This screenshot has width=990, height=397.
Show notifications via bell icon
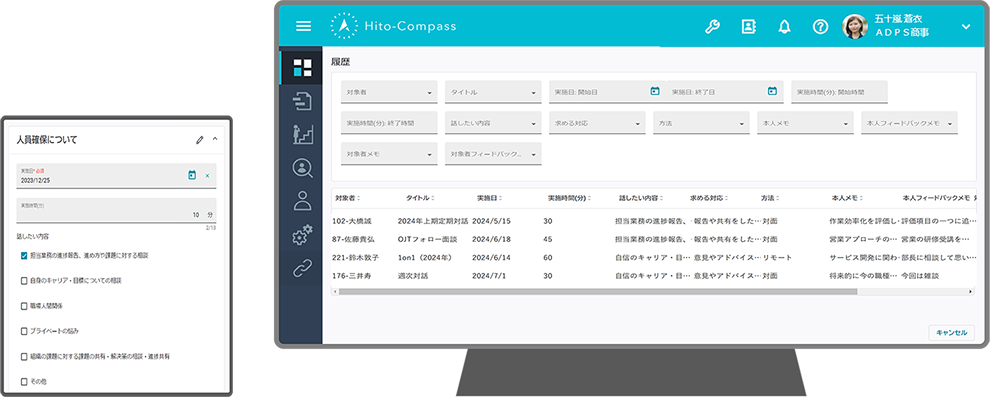785,27
